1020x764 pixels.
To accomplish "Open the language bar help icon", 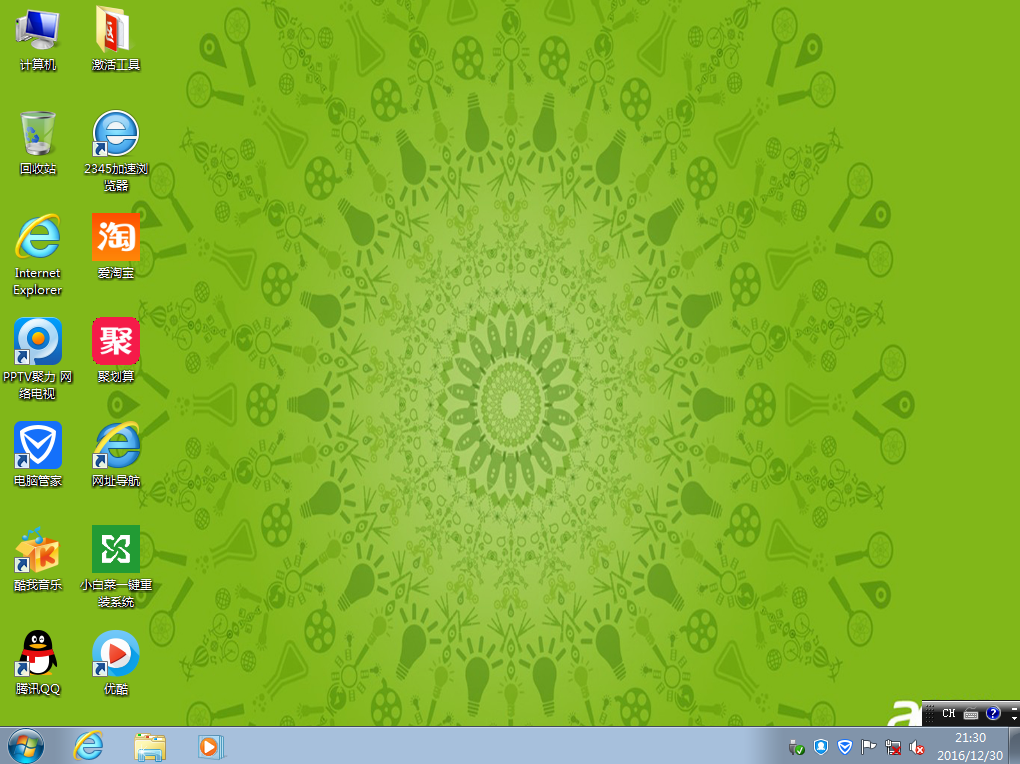I will pos(993,713).
